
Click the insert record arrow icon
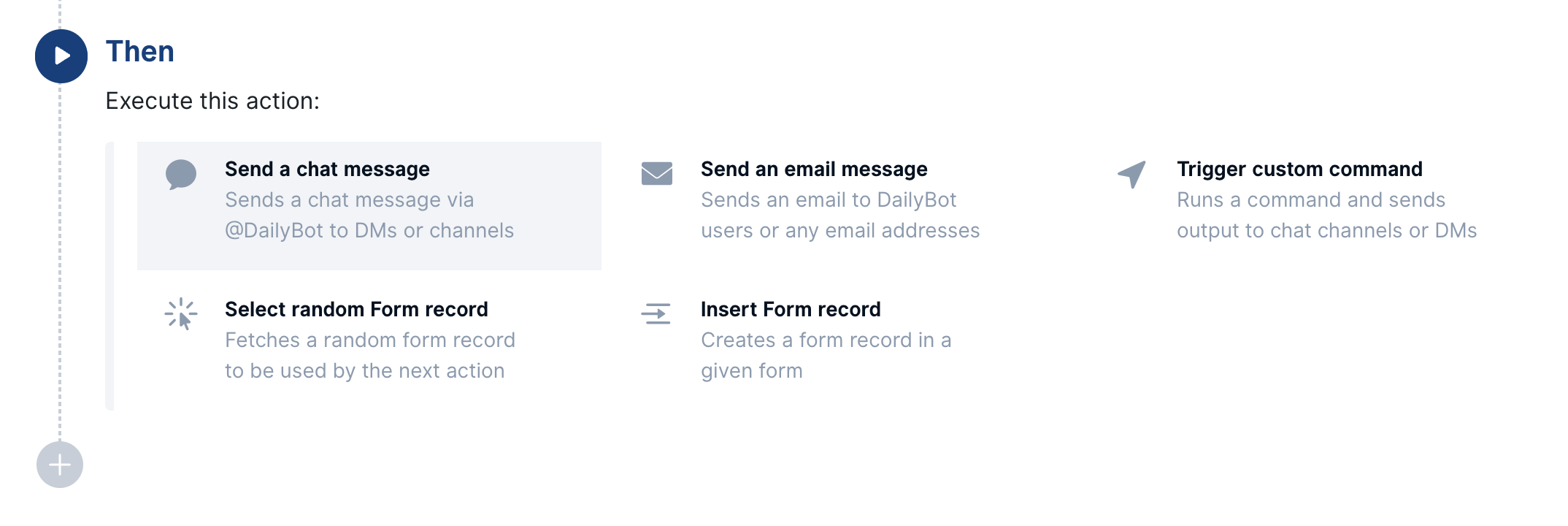[656, 314]
